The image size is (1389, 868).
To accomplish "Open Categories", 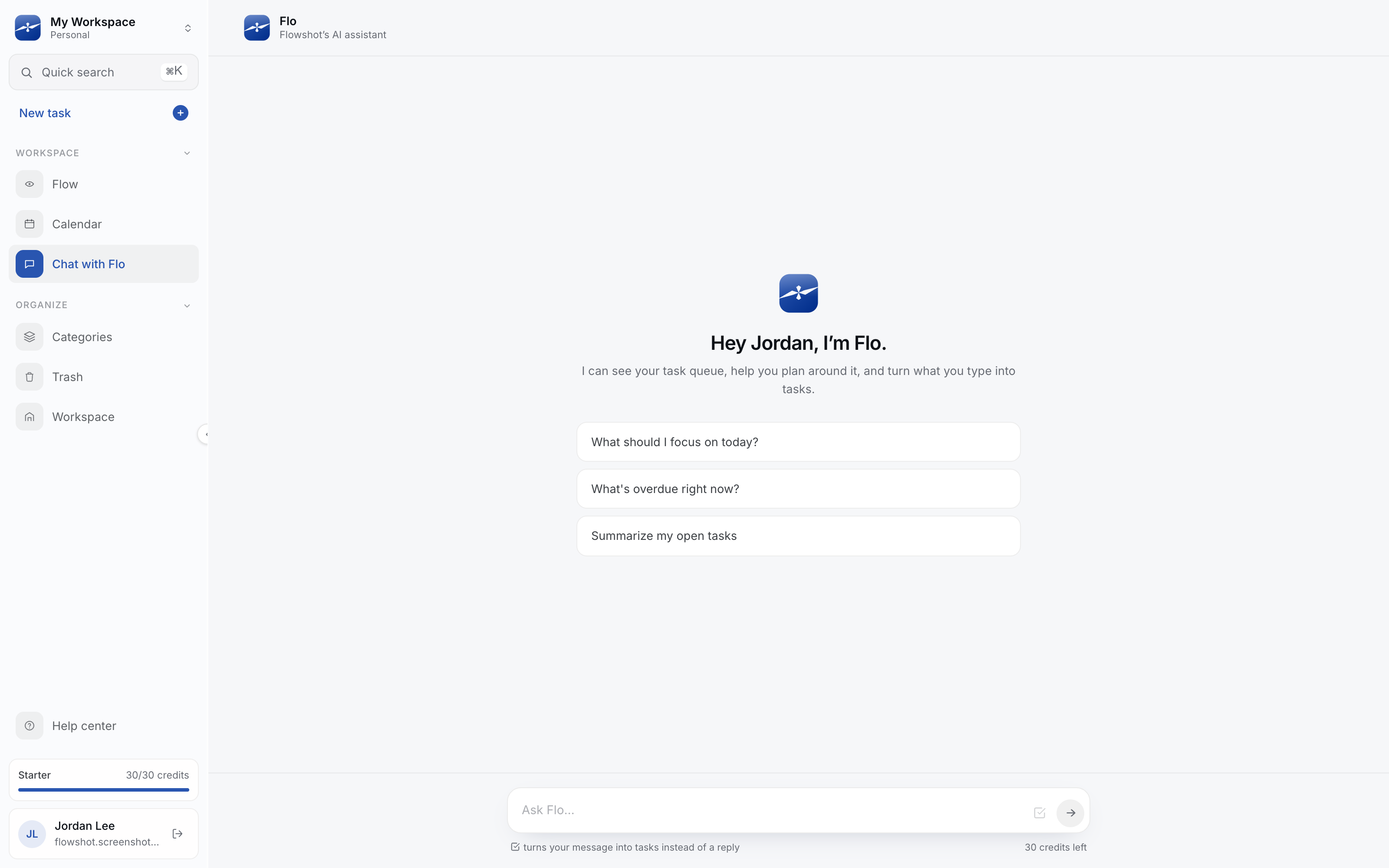I will tap(103, 337).
